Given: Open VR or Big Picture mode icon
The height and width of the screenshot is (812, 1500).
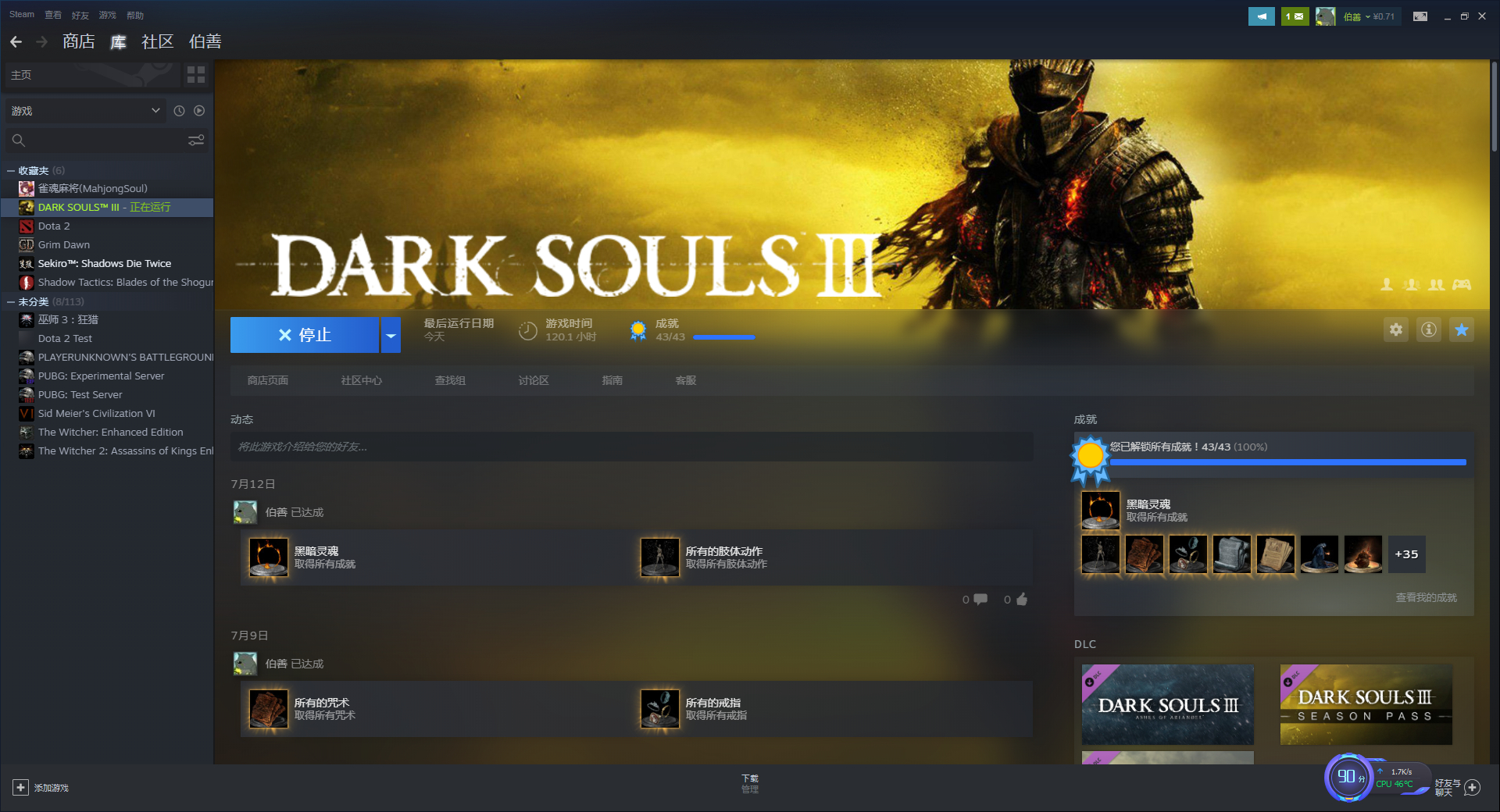Looking at the screenshot, I should point(1420,16).
